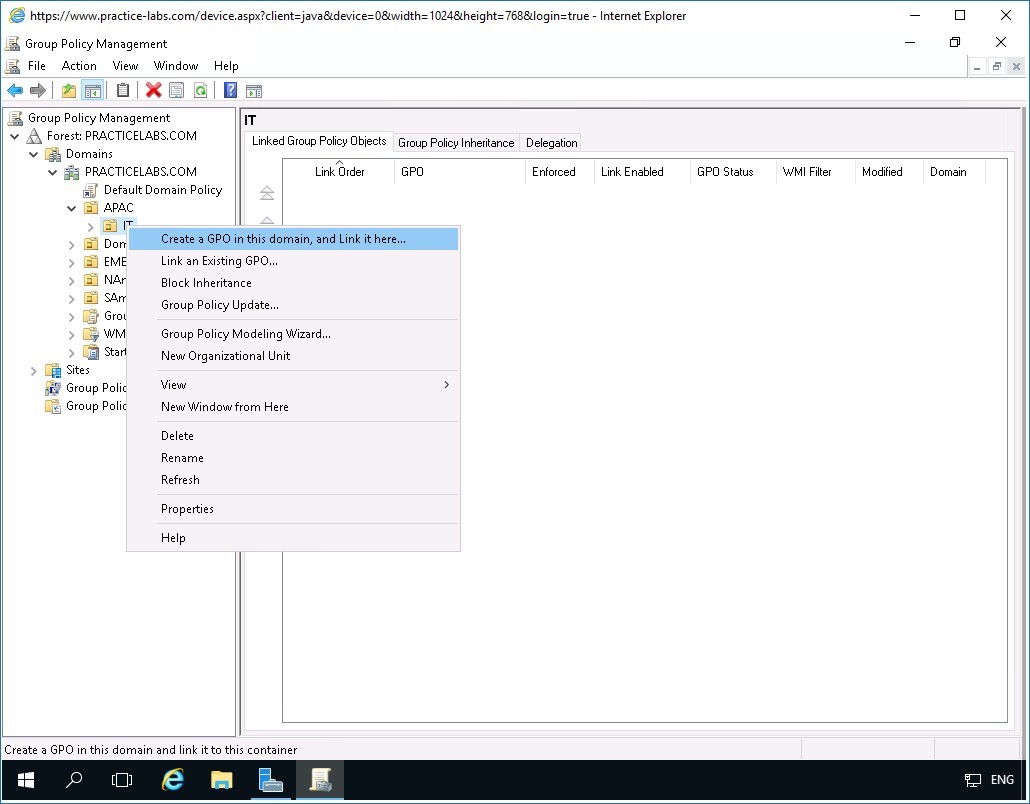Open the Action menu
The image size is (1030, 804).
tap(79, 66)
